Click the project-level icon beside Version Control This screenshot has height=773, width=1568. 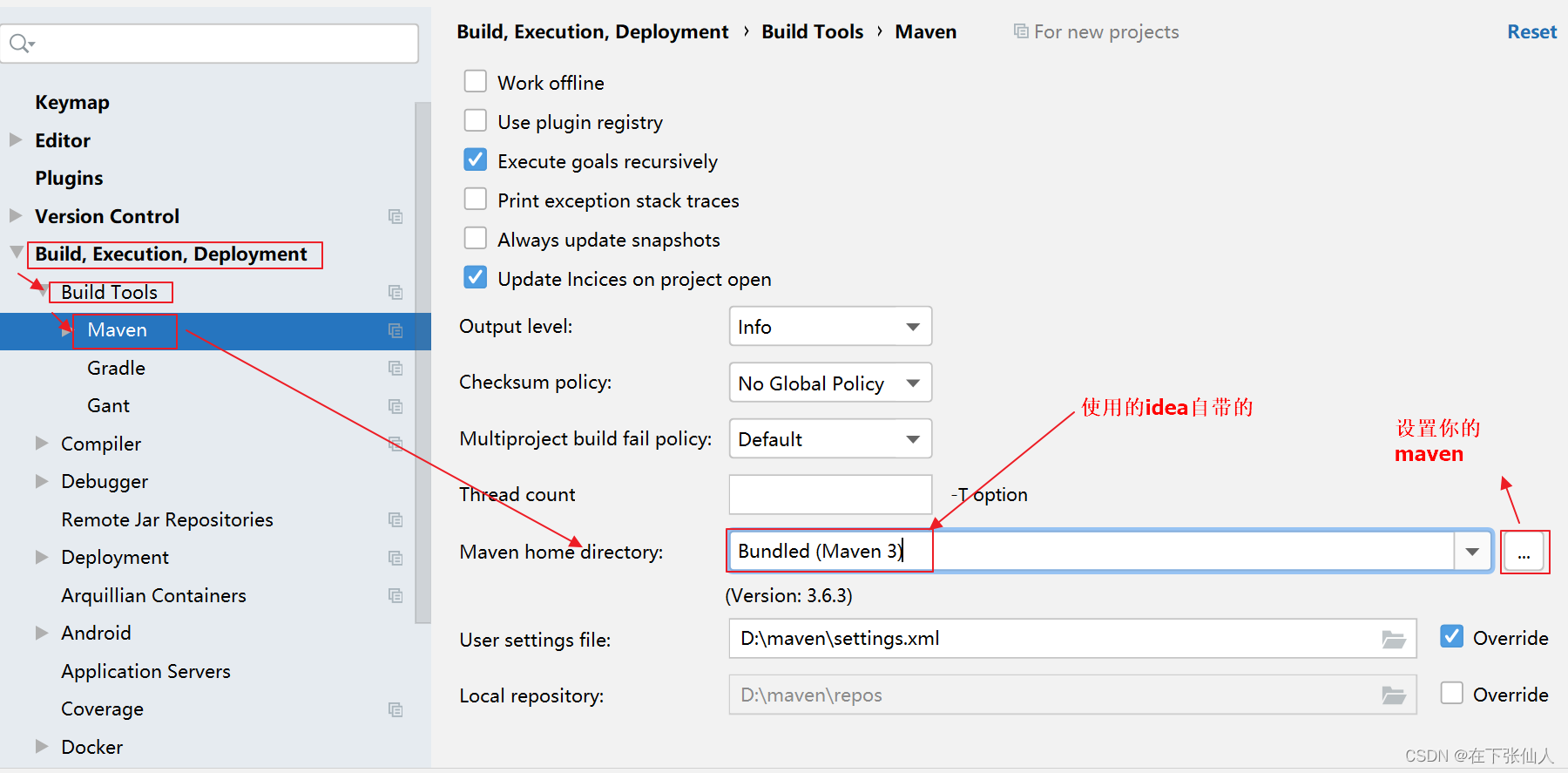(x=395, y=216)
